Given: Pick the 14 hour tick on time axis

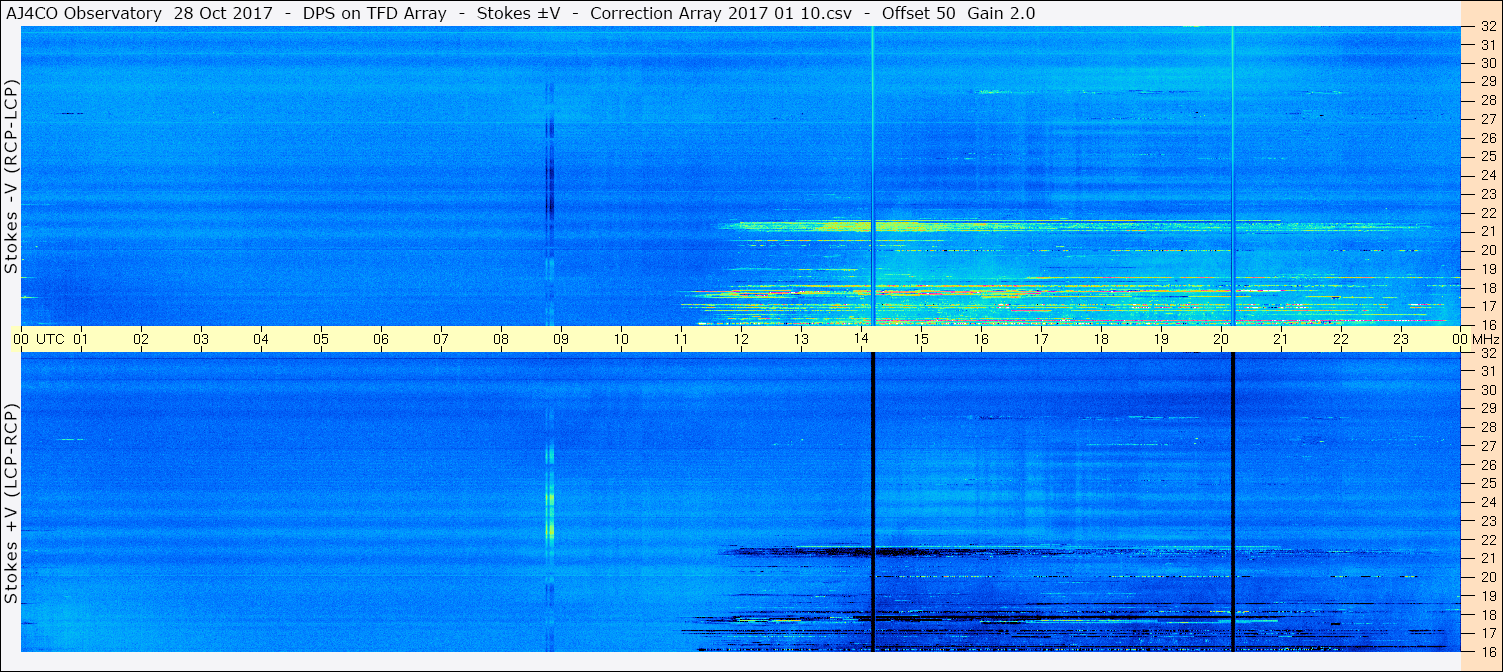Looking at the screenshot, I should (x=861, y=339).
